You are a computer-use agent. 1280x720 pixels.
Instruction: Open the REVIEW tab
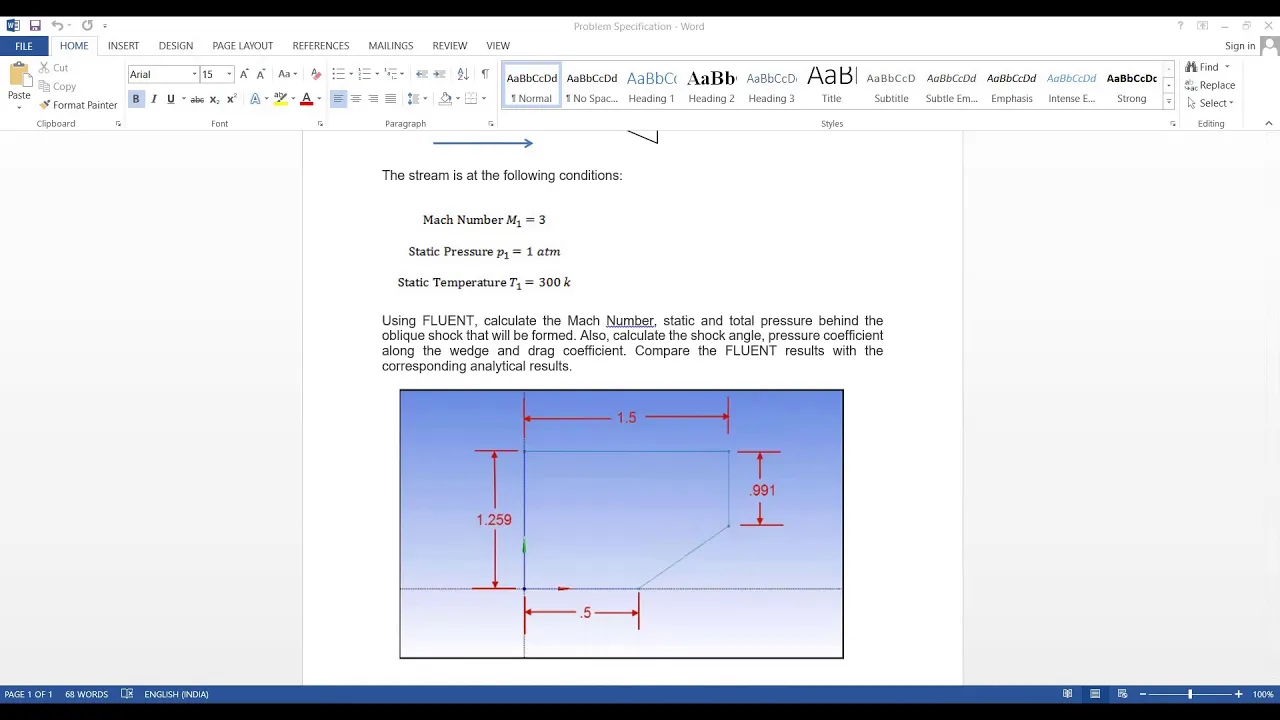[x=450, y=46]
